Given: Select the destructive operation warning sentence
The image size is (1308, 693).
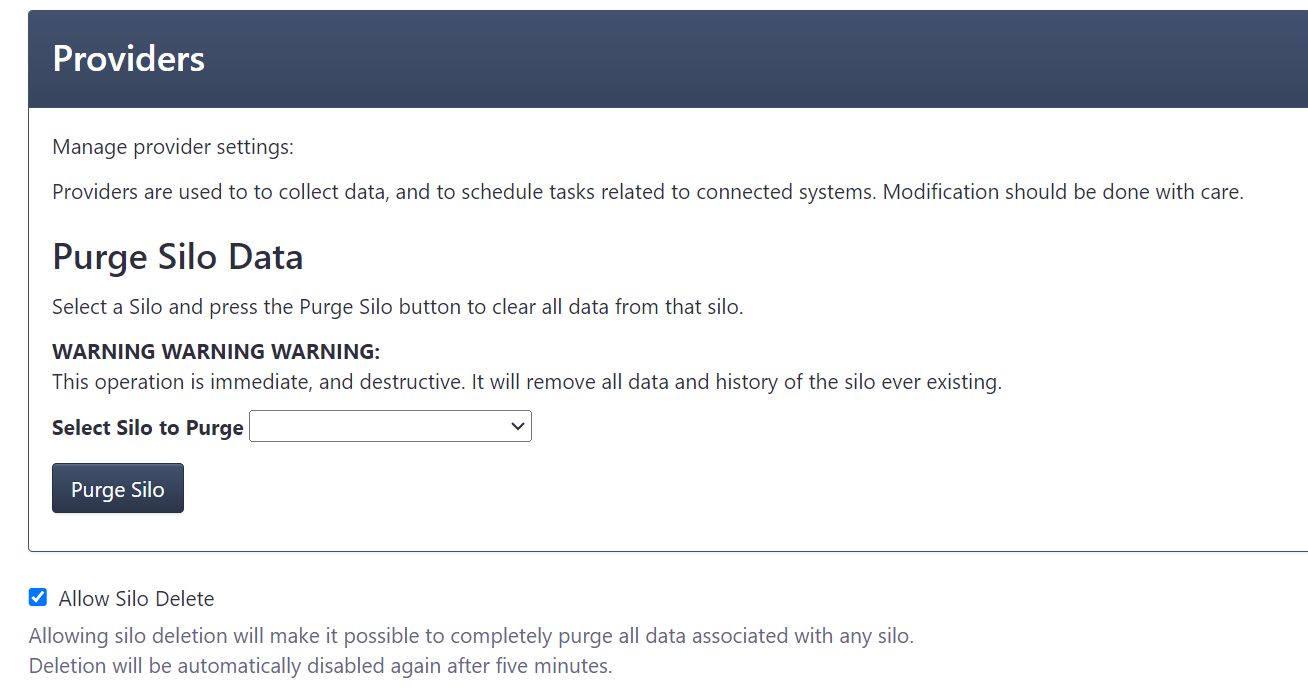Looking at the screenshot, I should click(x=526, y=381).
